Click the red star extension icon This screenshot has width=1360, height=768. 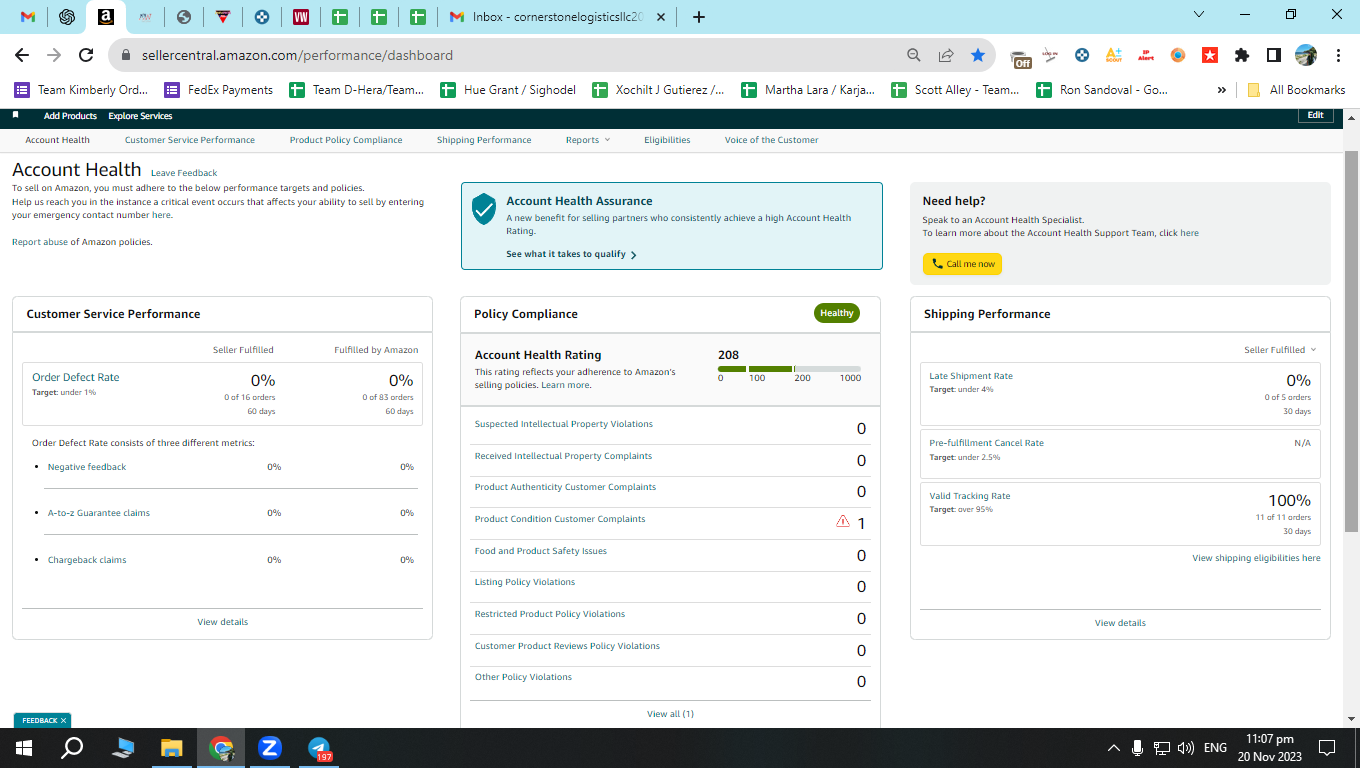click(x=1209, y=55)
